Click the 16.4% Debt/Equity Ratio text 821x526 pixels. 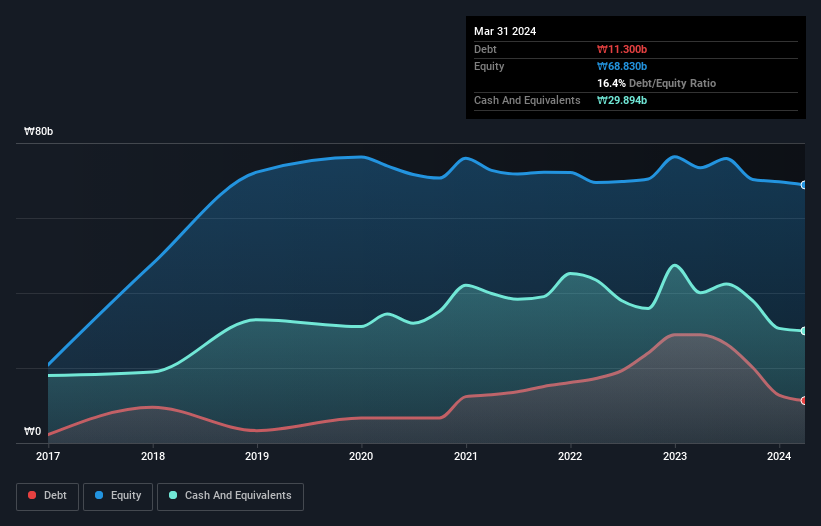(657, 83)
